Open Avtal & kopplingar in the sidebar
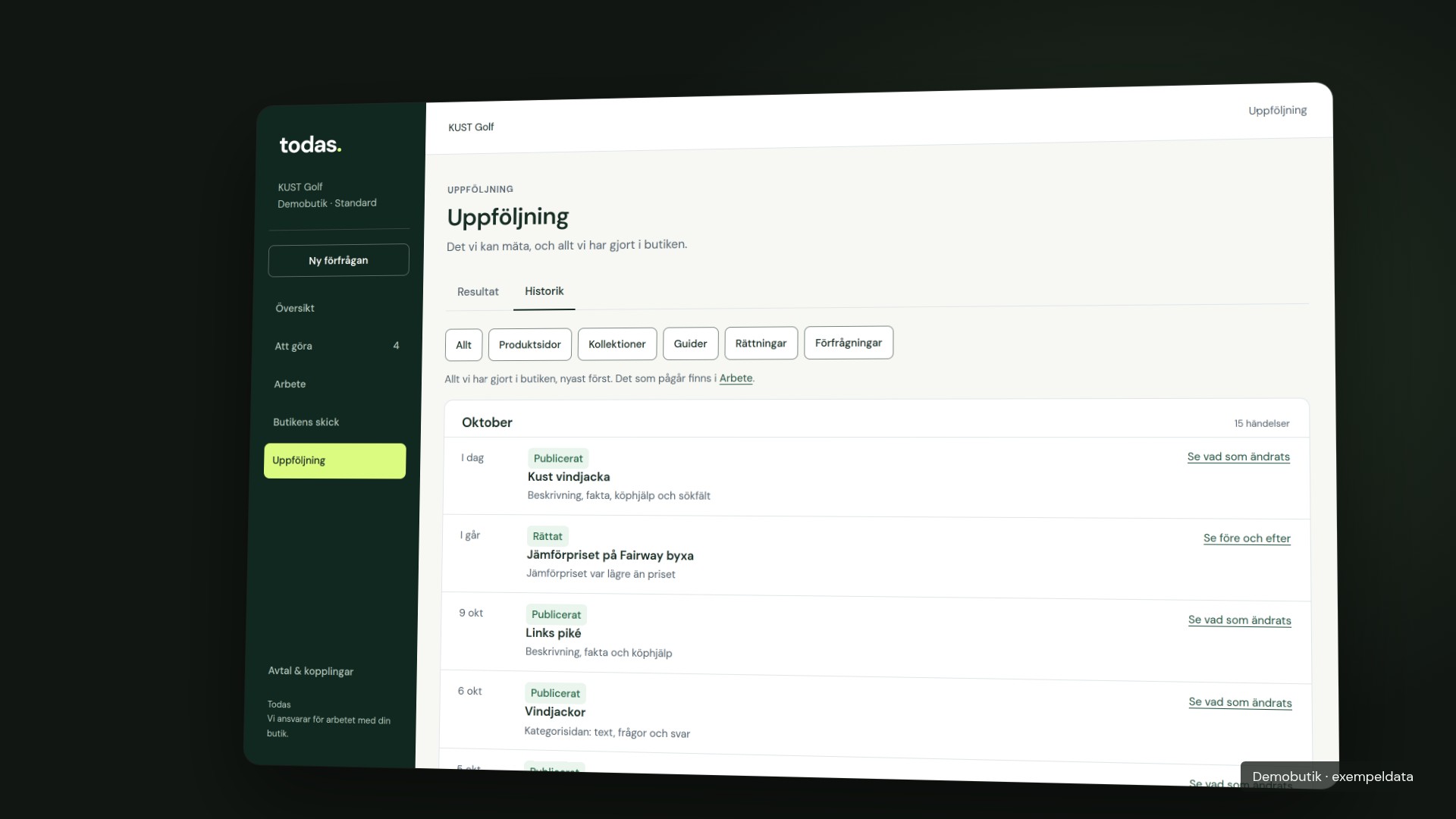1456x819 pixels. coord(310,671)
